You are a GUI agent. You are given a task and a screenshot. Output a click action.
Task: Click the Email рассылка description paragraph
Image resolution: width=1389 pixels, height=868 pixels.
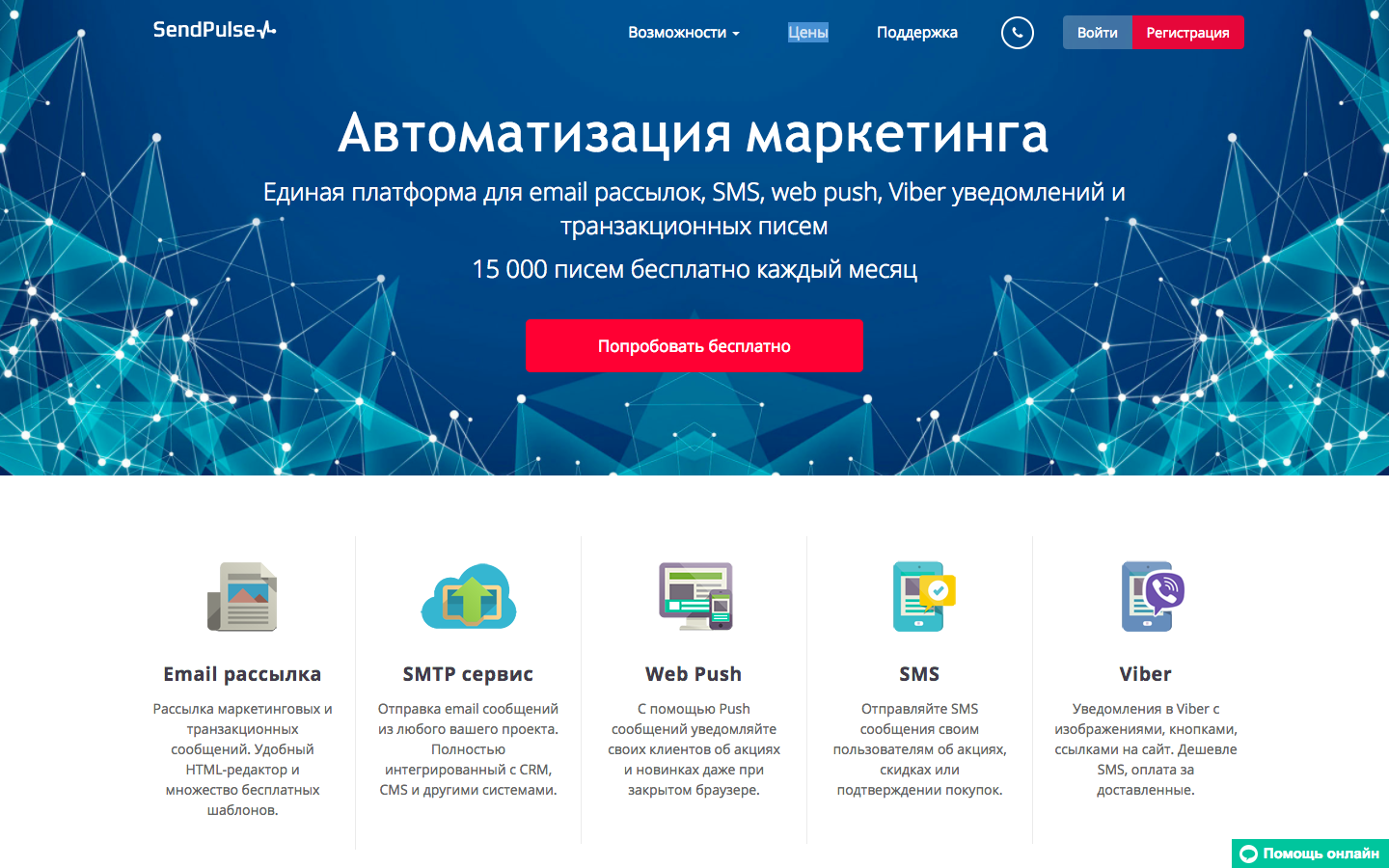tap(242, 759)
